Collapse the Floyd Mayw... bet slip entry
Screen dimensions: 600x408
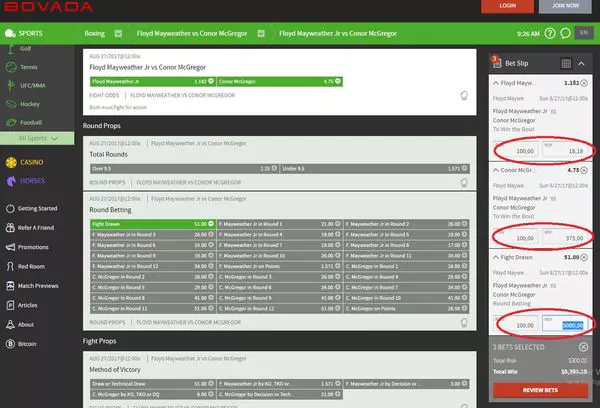tap(496, 83)
